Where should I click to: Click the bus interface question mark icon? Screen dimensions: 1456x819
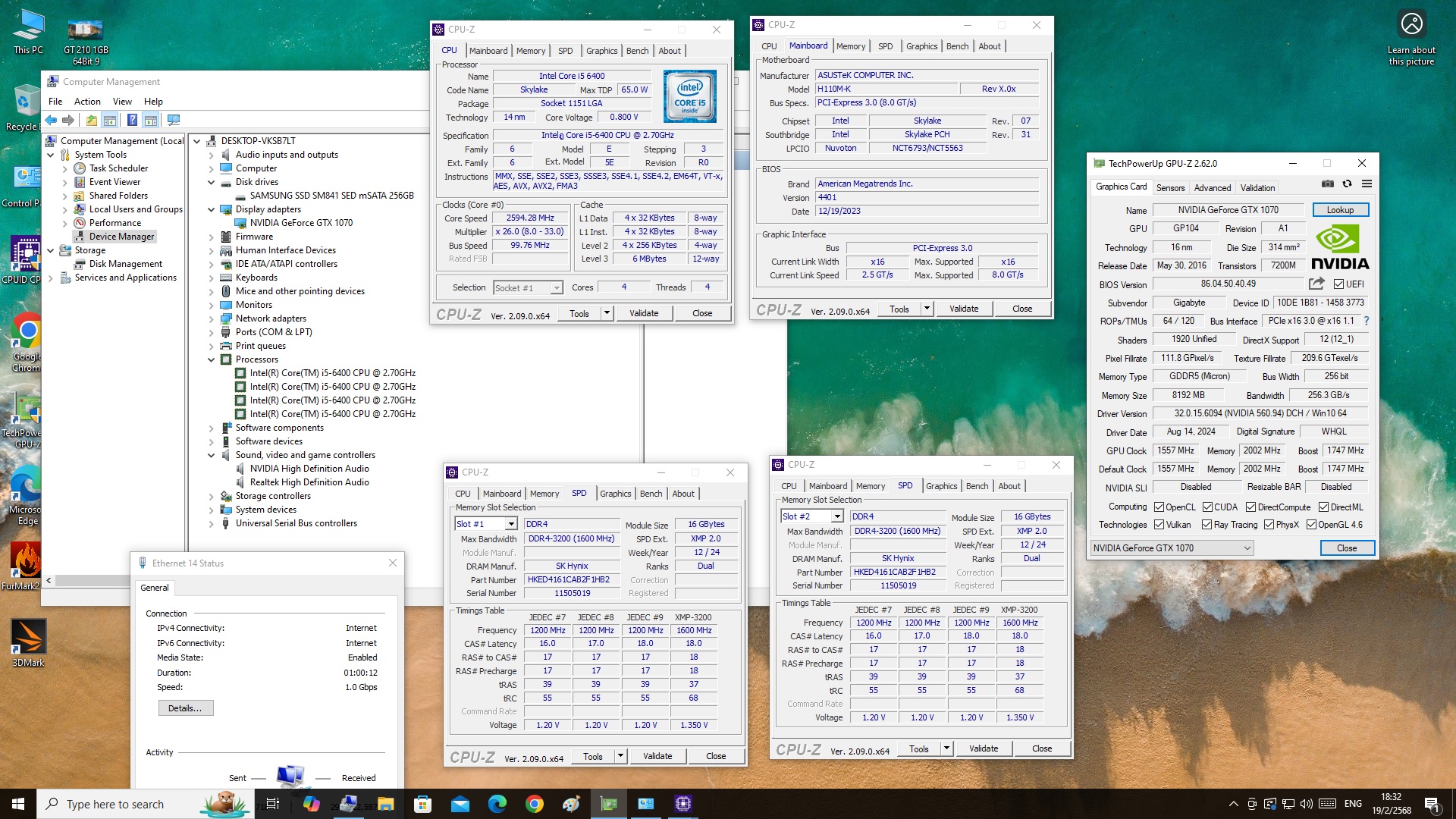tap(1367, 321)
